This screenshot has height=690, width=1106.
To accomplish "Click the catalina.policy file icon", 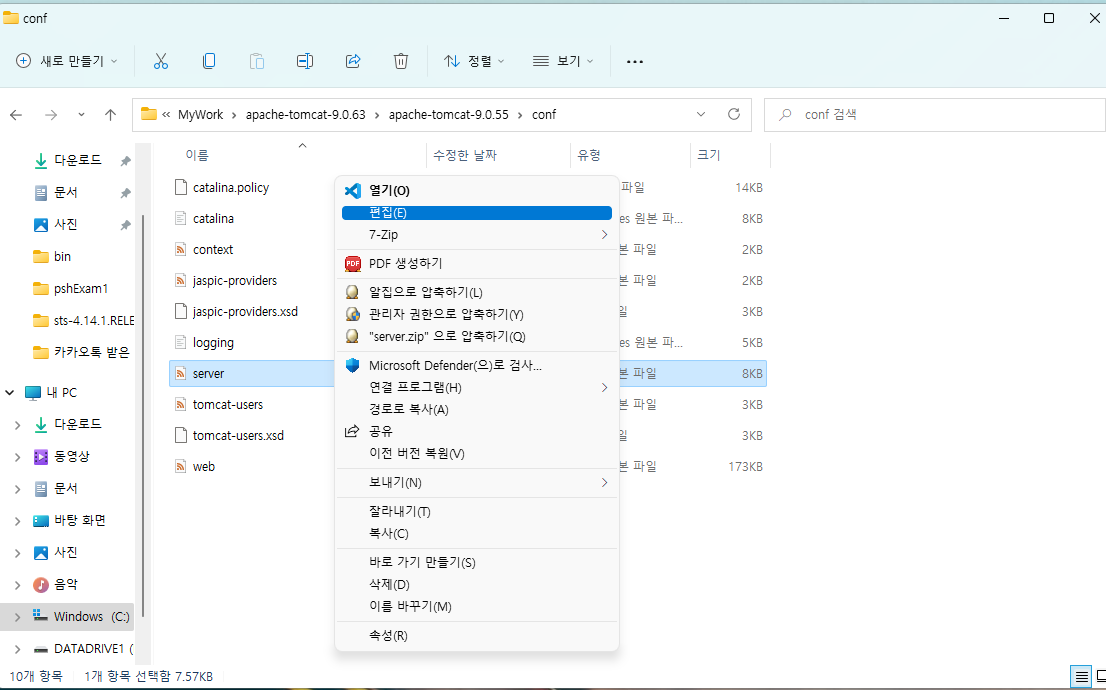I will [181, 187].
